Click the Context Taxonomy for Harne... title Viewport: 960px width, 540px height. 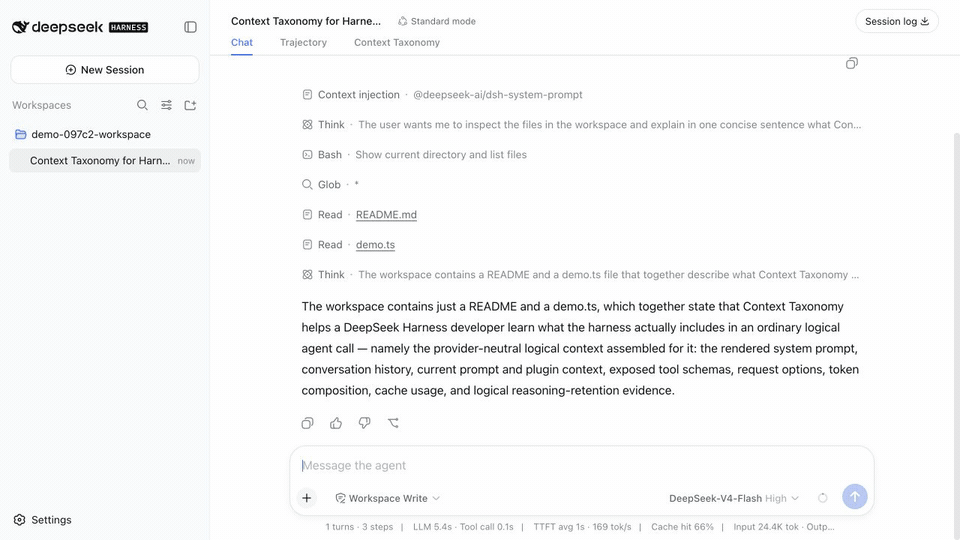click(x=306, y=21)
